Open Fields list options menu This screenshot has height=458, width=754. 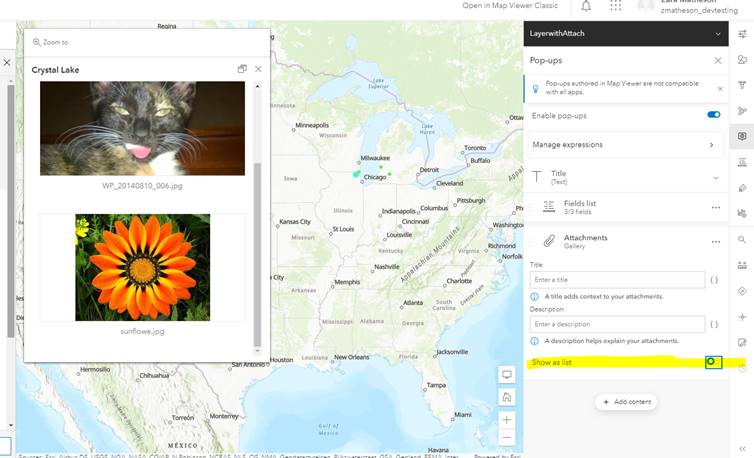(716, 207)
